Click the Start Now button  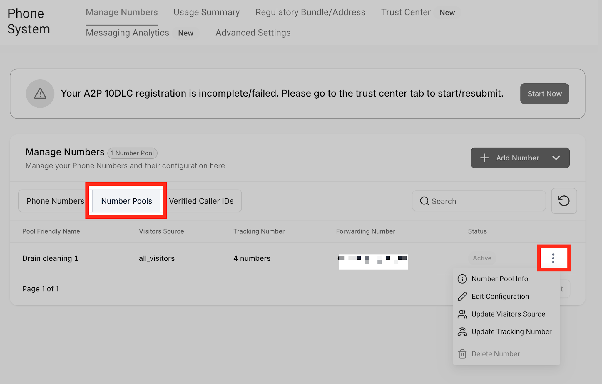(x=544, y=94)
